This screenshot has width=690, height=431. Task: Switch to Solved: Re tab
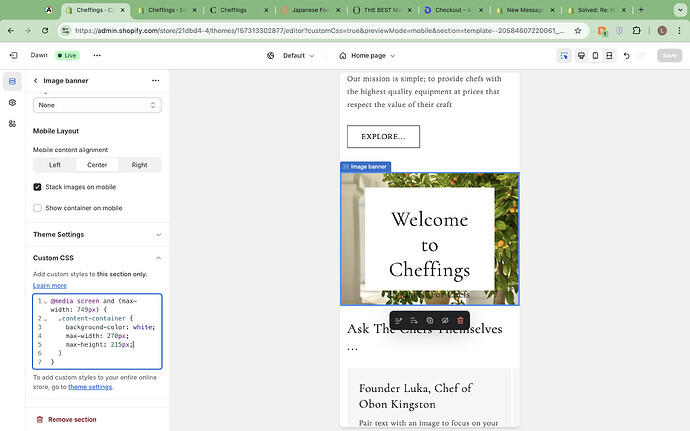pyautogui.click(x=597, y=10)
